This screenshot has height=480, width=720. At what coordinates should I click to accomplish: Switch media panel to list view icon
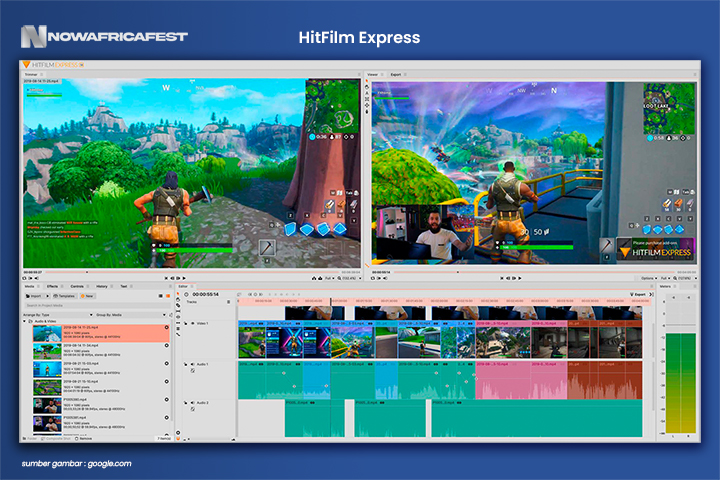click(160, 296)
